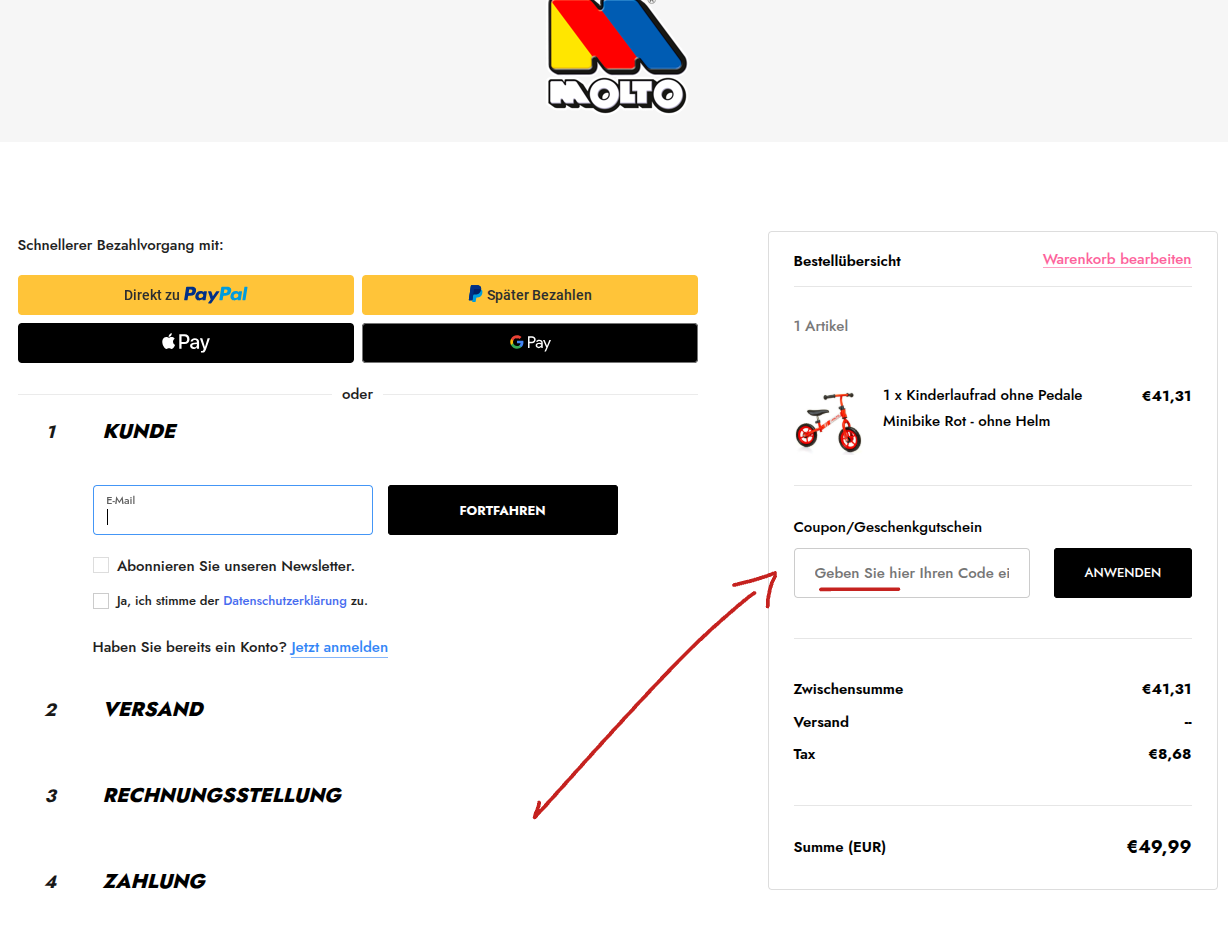Click the 'Summe (EUR)' label
The height and width of the screenshot is (927, 1228).
(840, 847)
